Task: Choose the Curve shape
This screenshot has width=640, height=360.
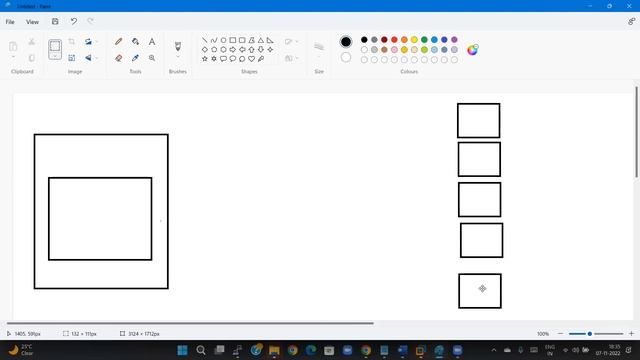Action: click(x=214, y=40)
